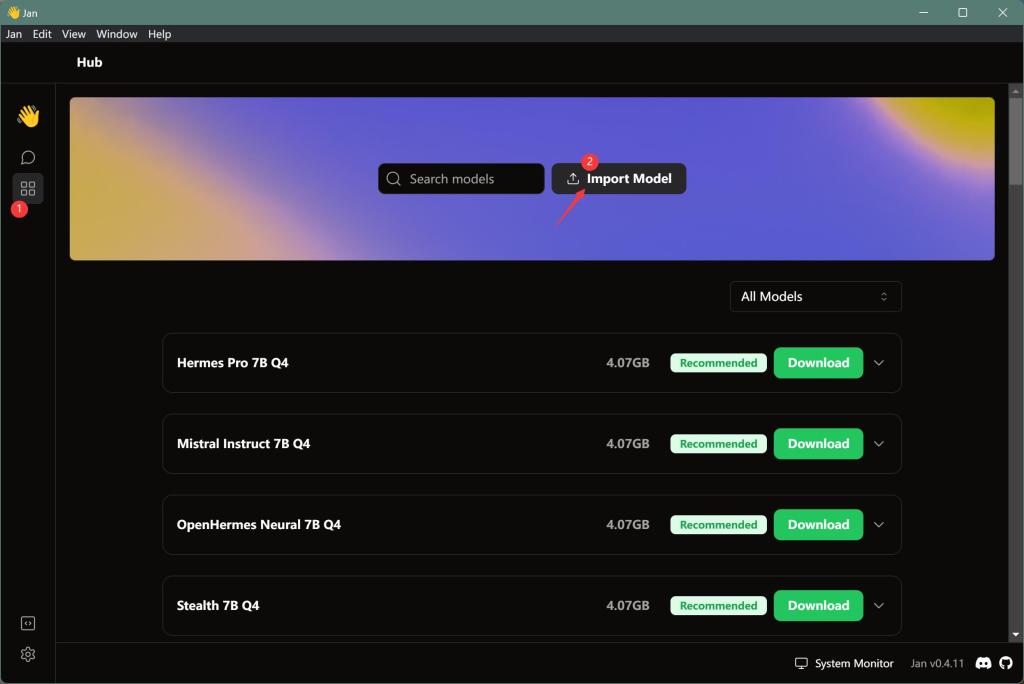This screenshot has height=684, width=1024.
Task: Click the Recommended badge for OpenHermes Neural
Action: [x=718, y=525]
